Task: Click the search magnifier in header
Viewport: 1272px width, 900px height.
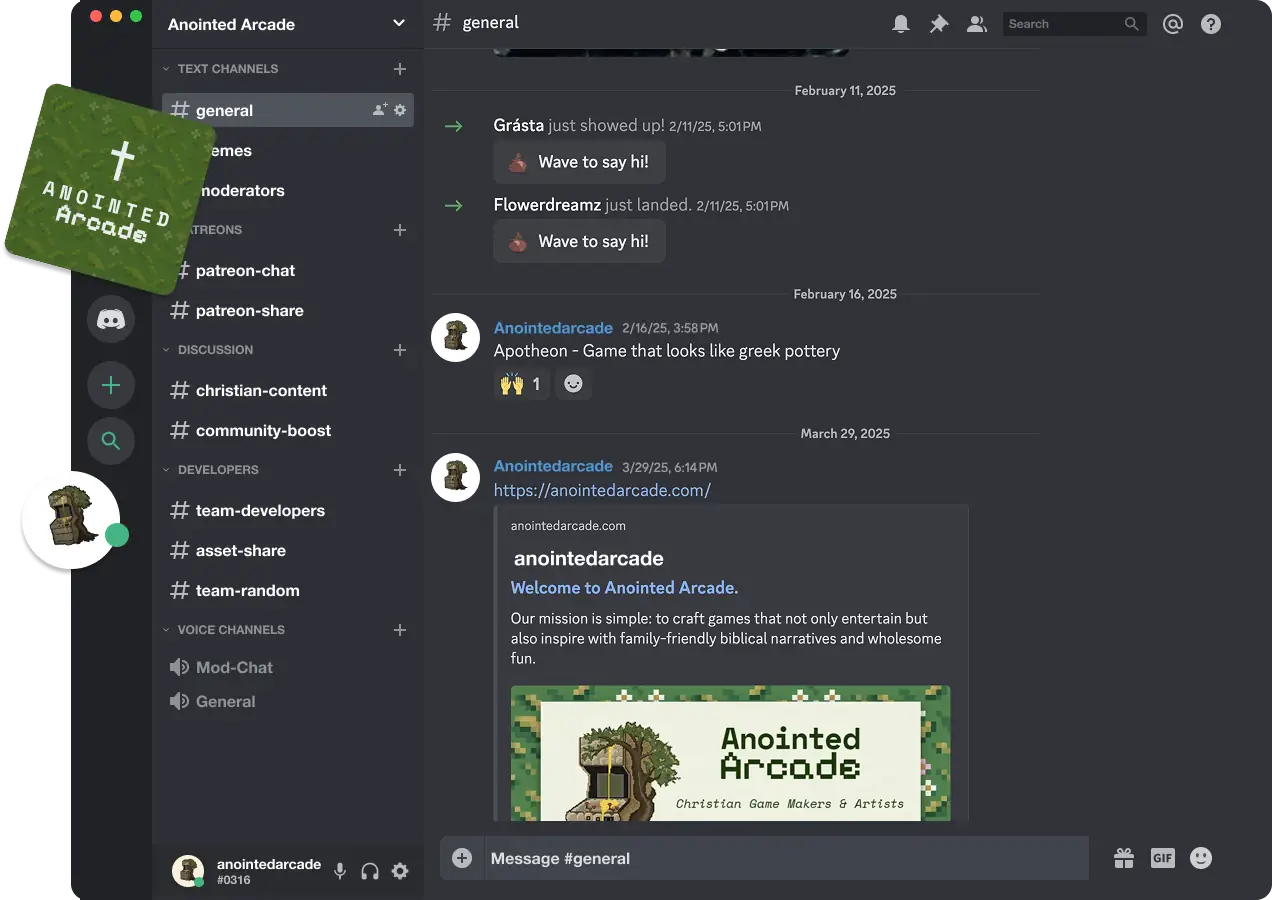Action: point(1132,24)
